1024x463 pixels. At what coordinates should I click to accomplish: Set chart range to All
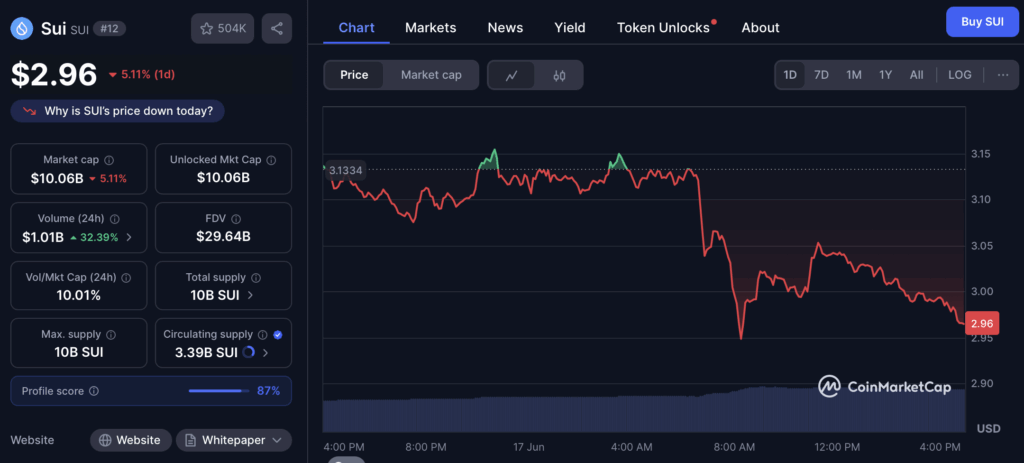click(916, 74)
